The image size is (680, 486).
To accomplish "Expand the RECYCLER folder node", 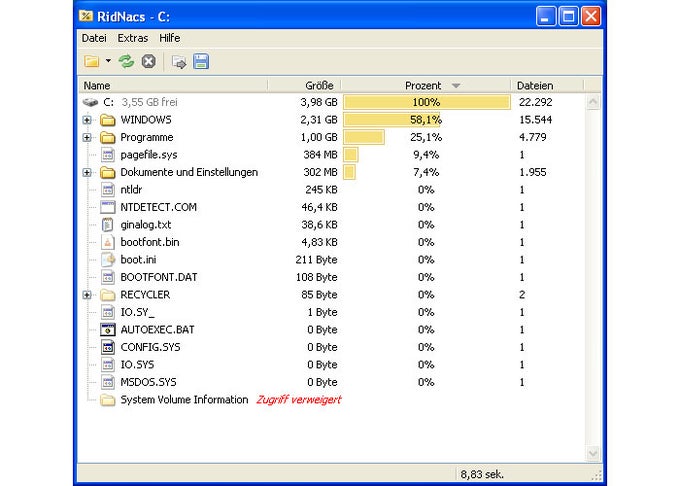I will pyautogui.click(x=87, y=295).
